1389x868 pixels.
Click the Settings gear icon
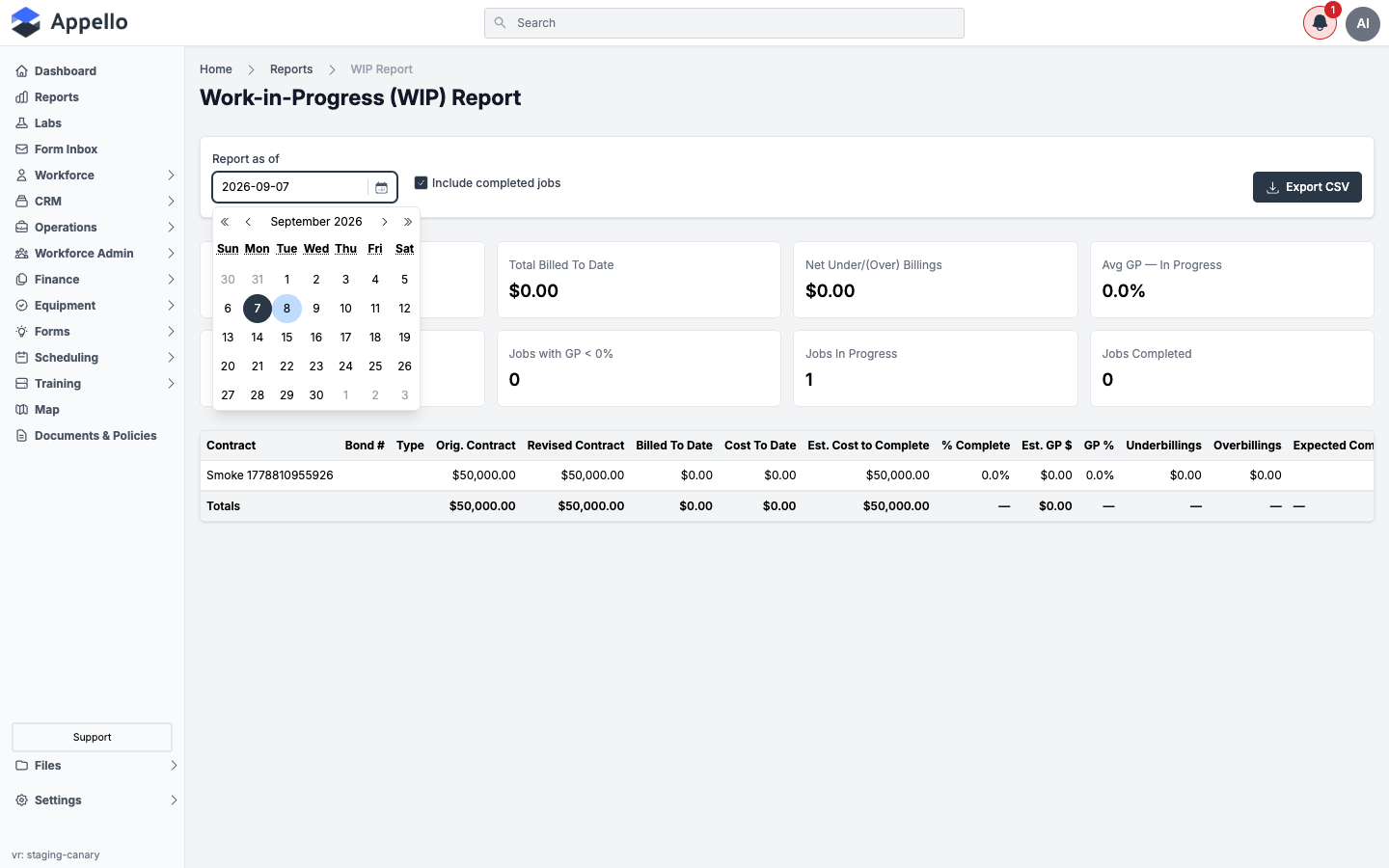pyautogui.click(x=22, y=800)
